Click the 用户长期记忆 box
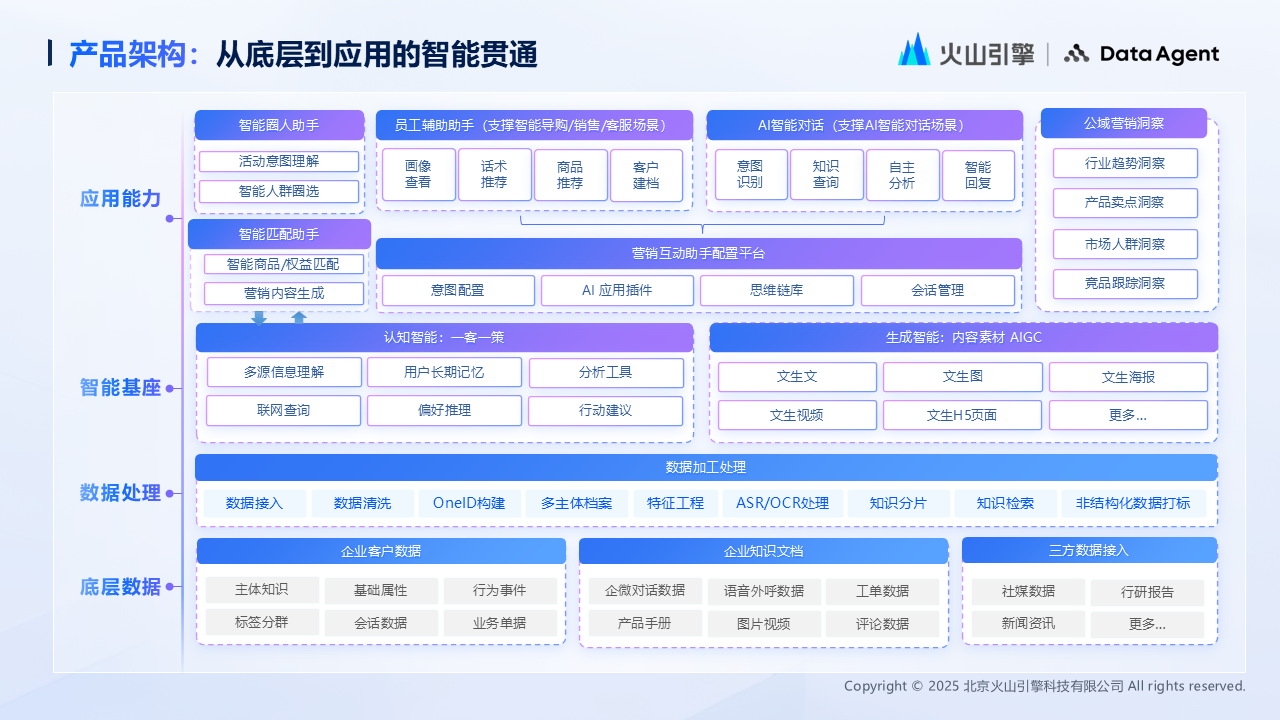 444,373
